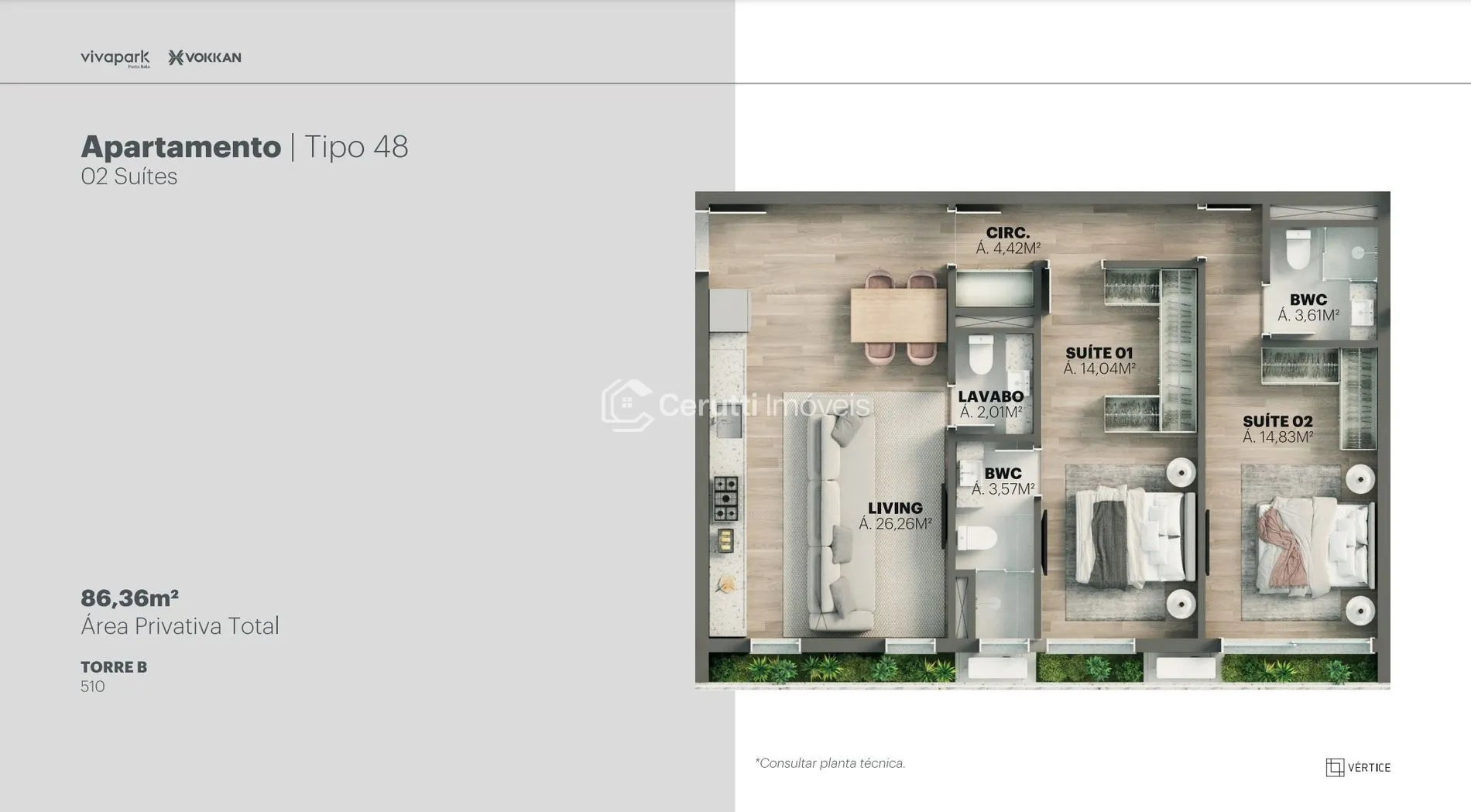Viewport: 1471px width, 812px height.
Task: Select the dining table with chairs
Action: [898, 316]
